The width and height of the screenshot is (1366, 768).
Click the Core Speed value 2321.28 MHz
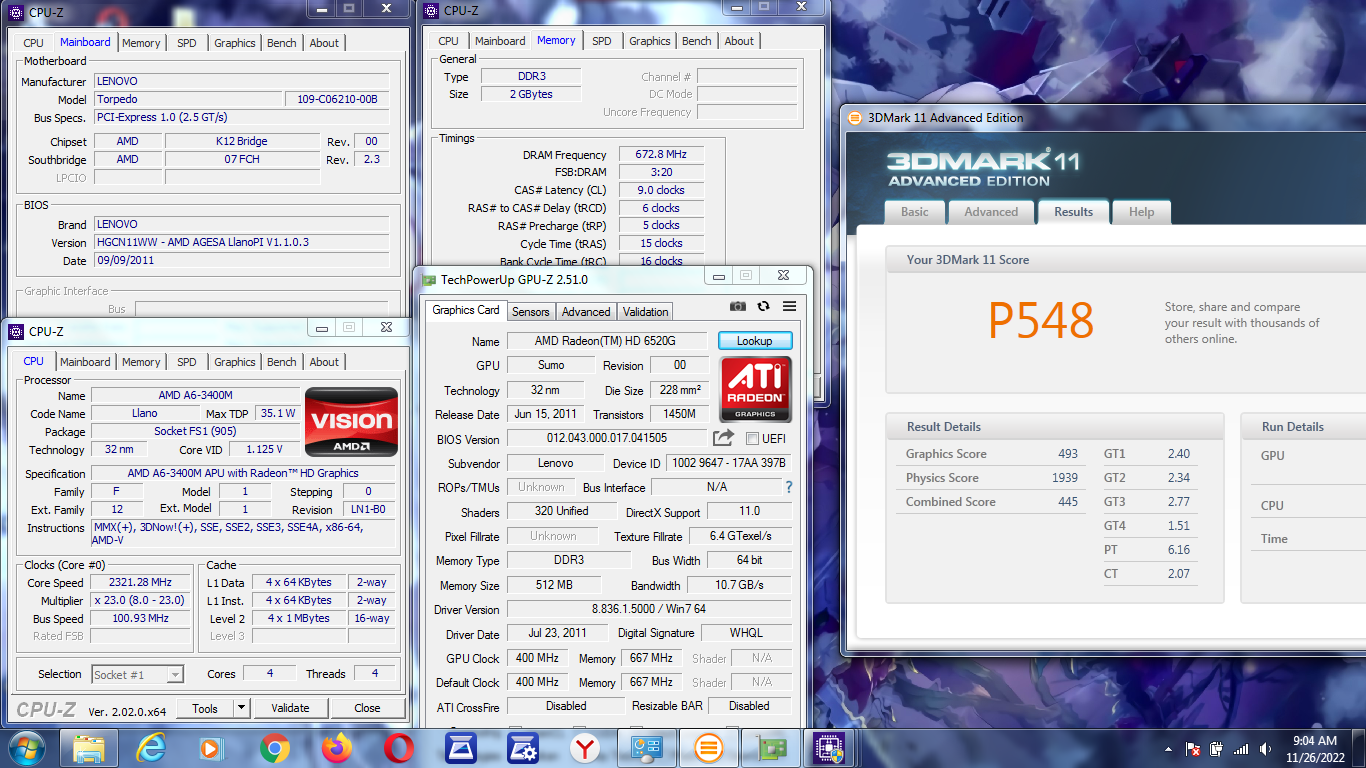pos(140,583)
